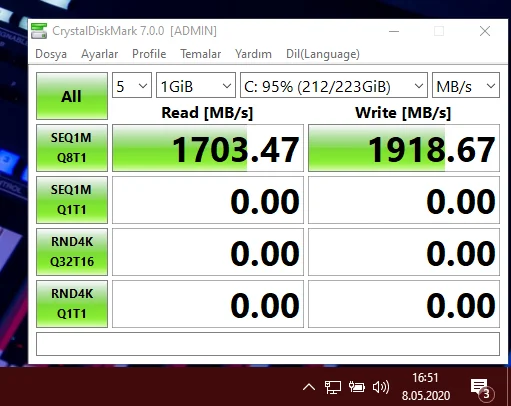
Task: Select SEQ1M Q1T1 read value 0.00
Action: point(208,200)
